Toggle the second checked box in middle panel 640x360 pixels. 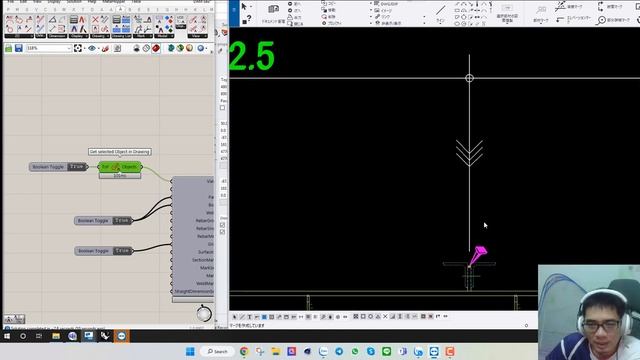click(222, 232)
